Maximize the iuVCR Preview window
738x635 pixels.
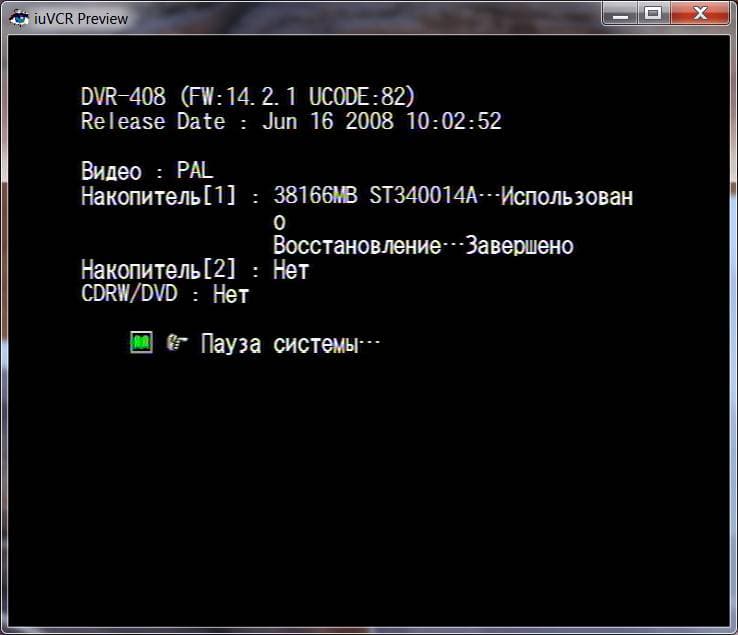click(x=653, y=14)
